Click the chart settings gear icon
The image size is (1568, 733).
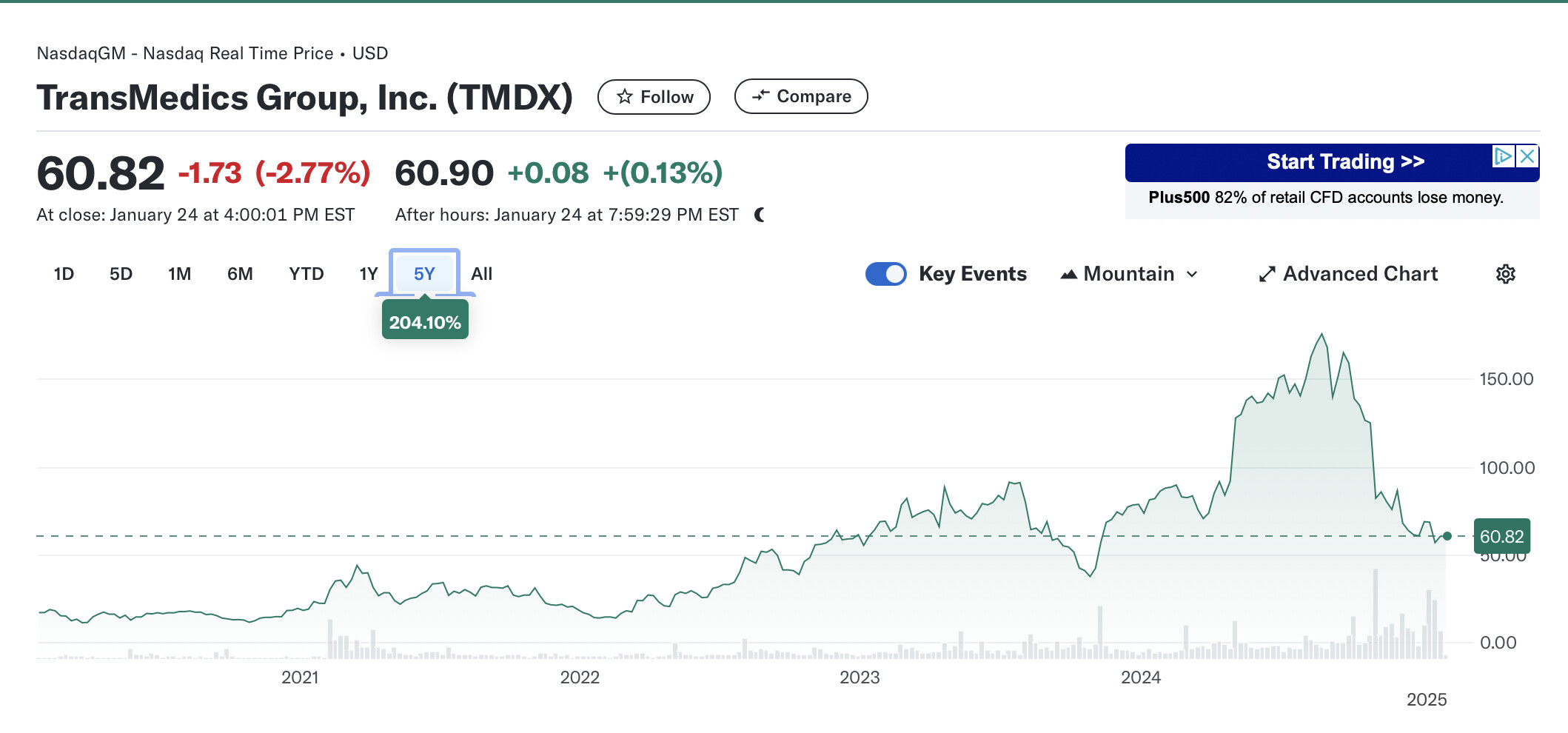1505,274
